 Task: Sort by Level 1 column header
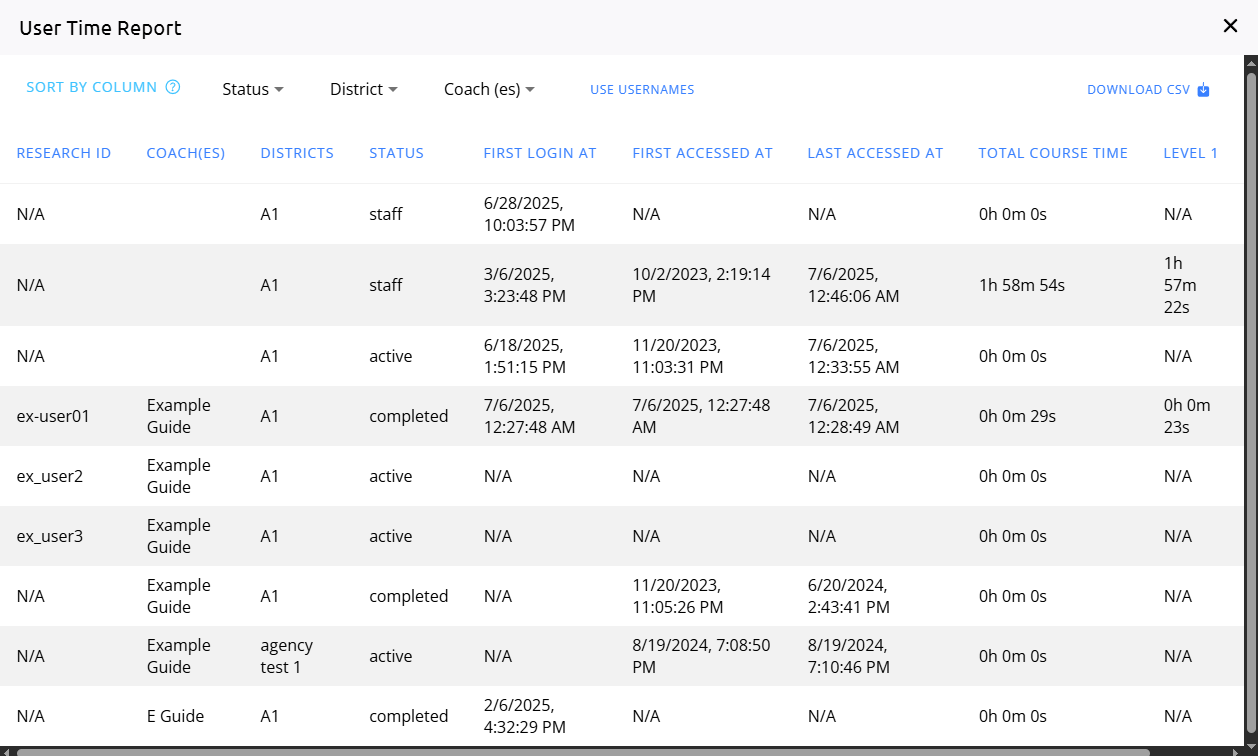point(1190,153)
